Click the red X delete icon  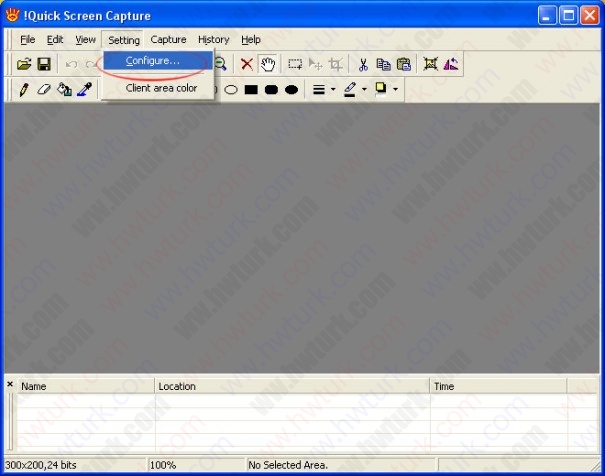tap(247, 64)
